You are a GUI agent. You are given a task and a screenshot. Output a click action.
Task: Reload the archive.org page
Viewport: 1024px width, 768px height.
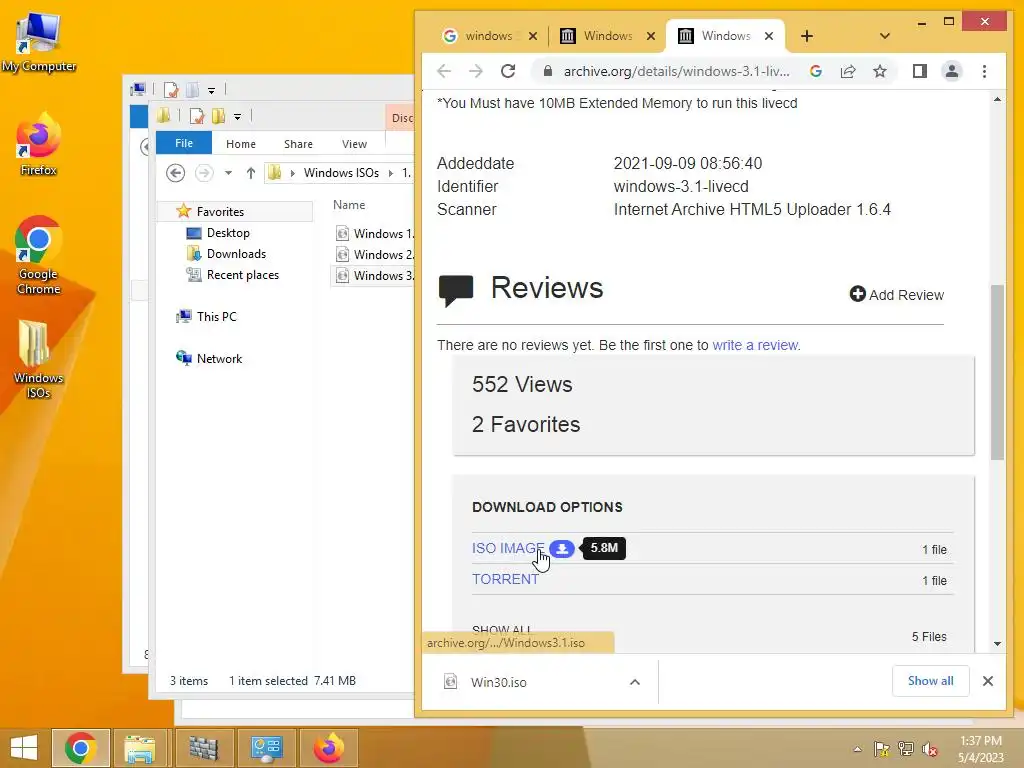click(508, 71)
